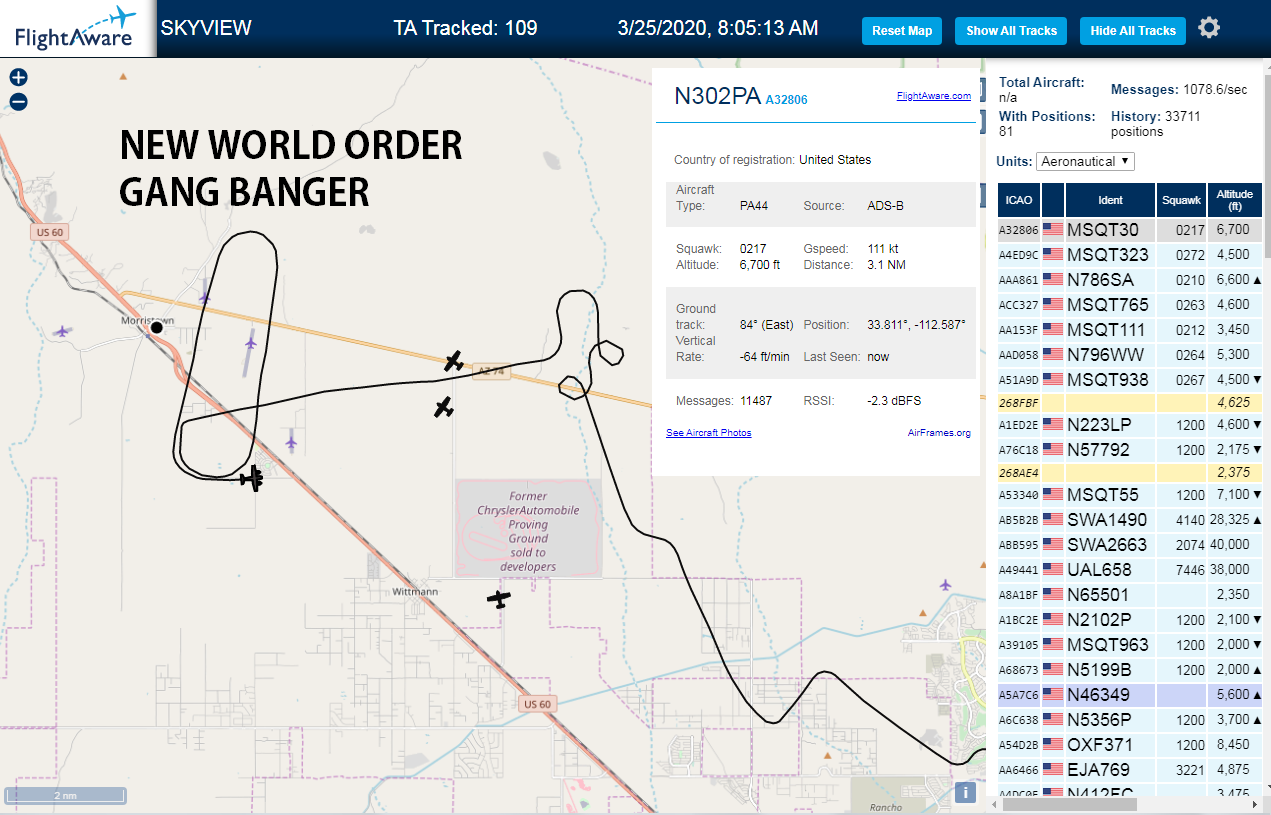Viewport: 1271px width, 815px height.
Task: Select the N786SA row
Action: point(1130,280)
